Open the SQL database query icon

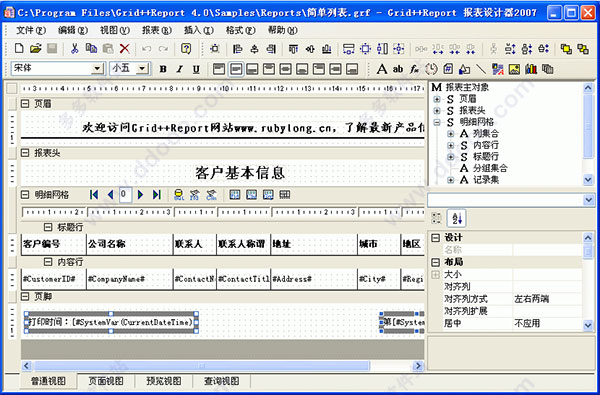click(178, 195)
